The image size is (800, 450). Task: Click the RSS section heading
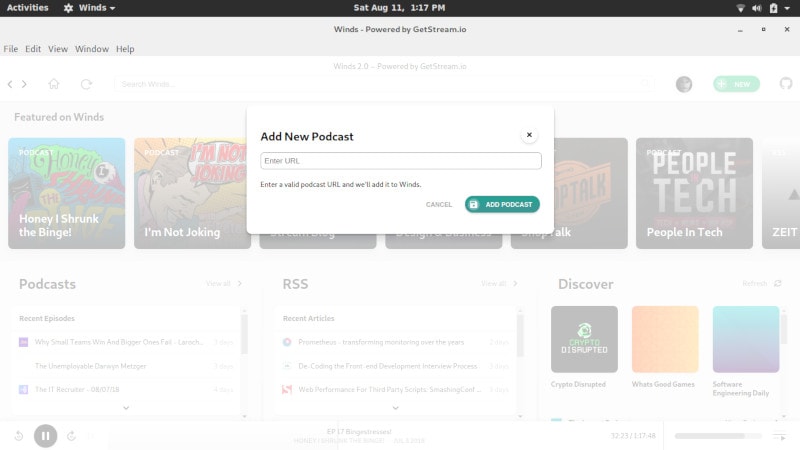tap(295, 284)
